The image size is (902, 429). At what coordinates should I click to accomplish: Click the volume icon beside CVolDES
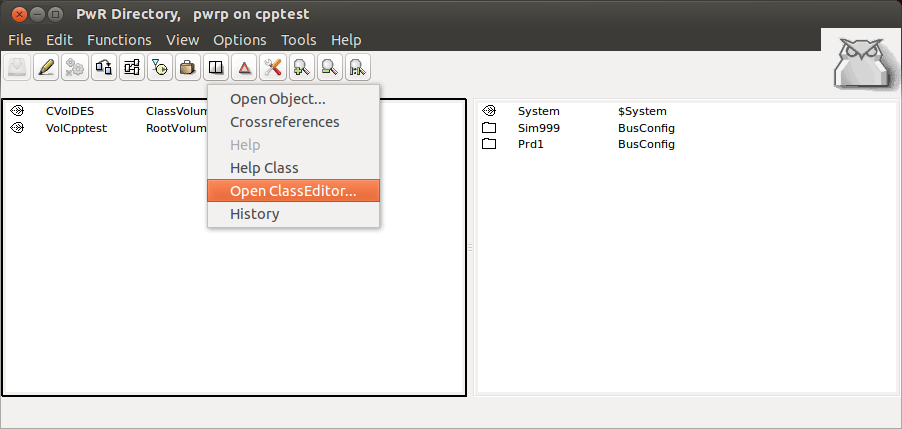pyautogui.click(x=17, y=111)
